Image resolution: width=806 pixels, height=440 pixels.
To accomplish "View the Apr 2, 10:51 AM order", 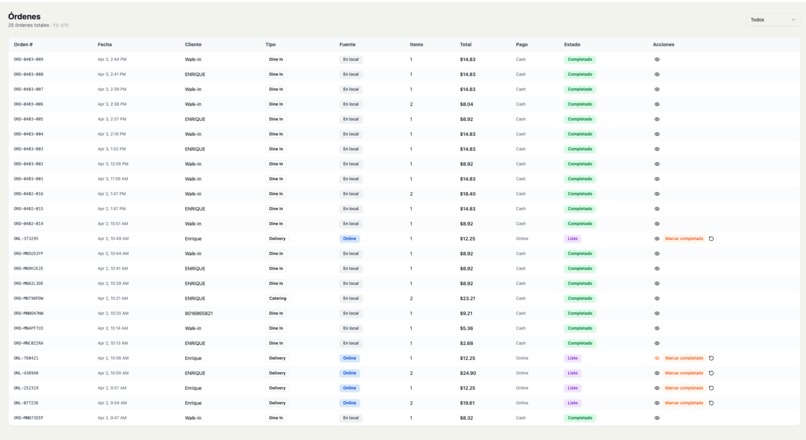I will pos(657,224).
